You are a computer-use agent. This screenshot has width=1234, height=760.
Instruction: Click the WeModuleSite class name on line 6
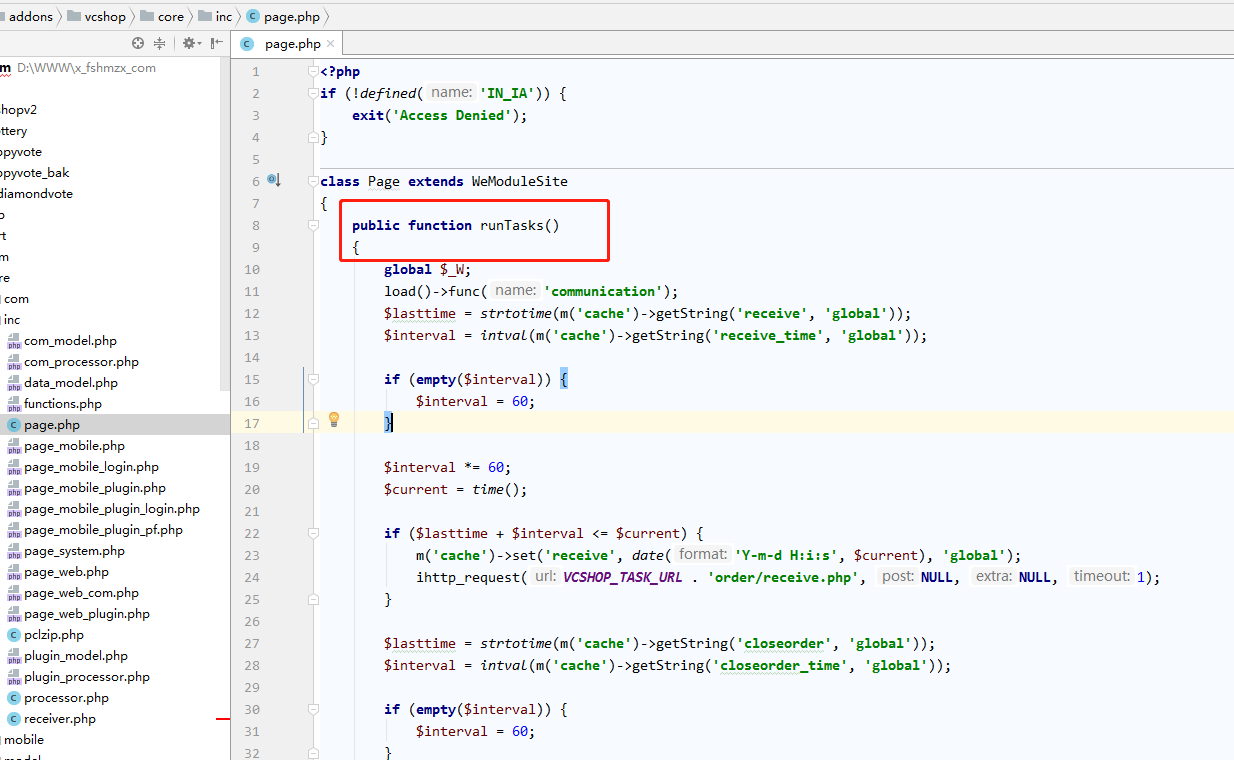519,181
